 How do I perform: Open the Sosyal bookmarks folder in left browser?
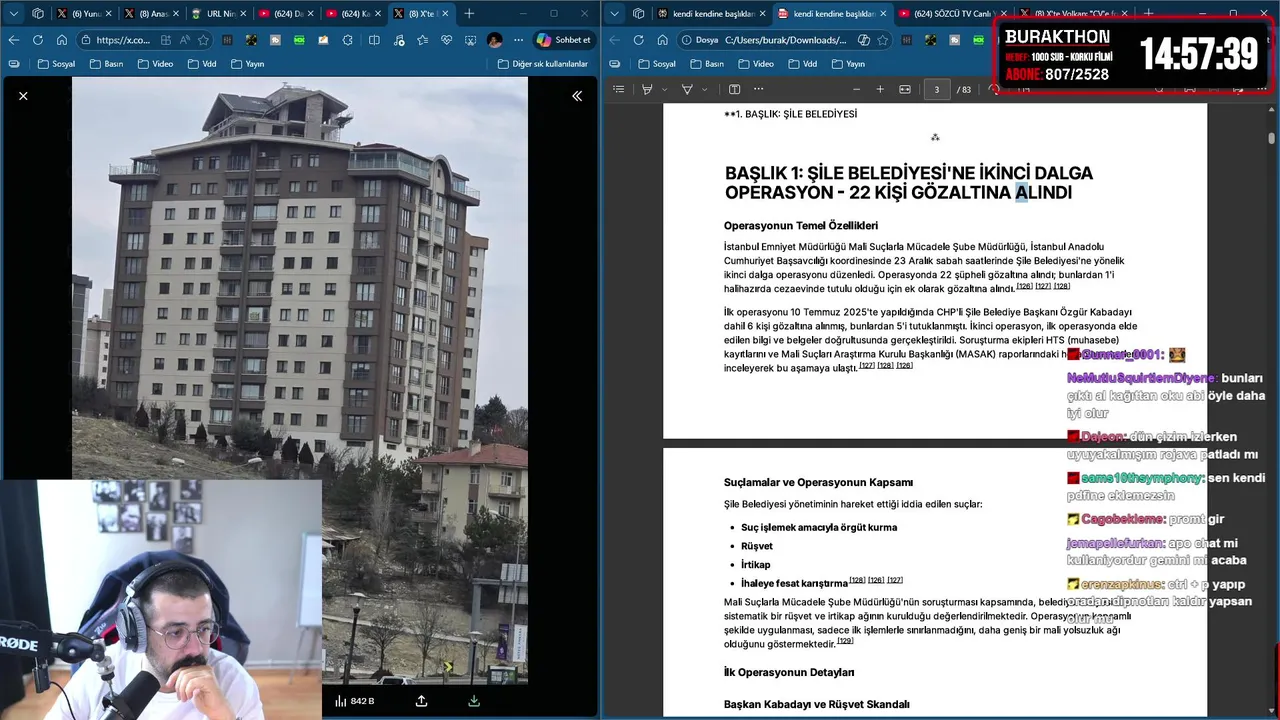coord(56,64)
